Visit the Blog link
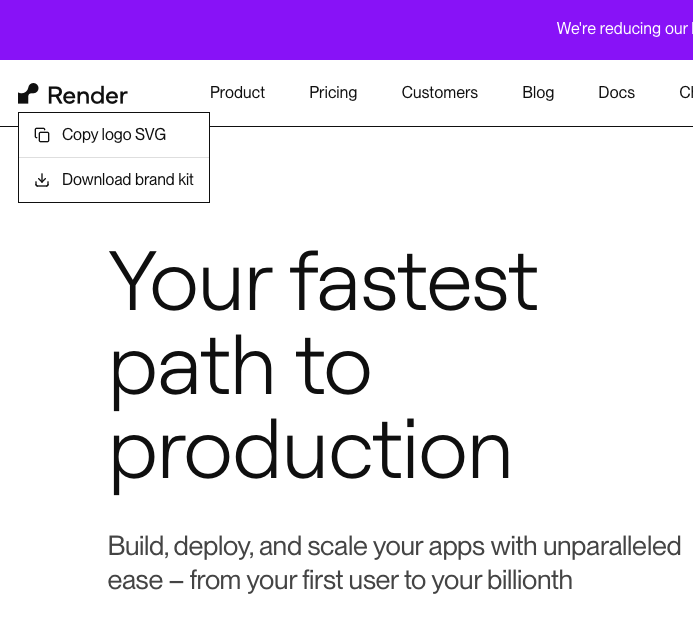693x629 pixels. tap(538, 93)
